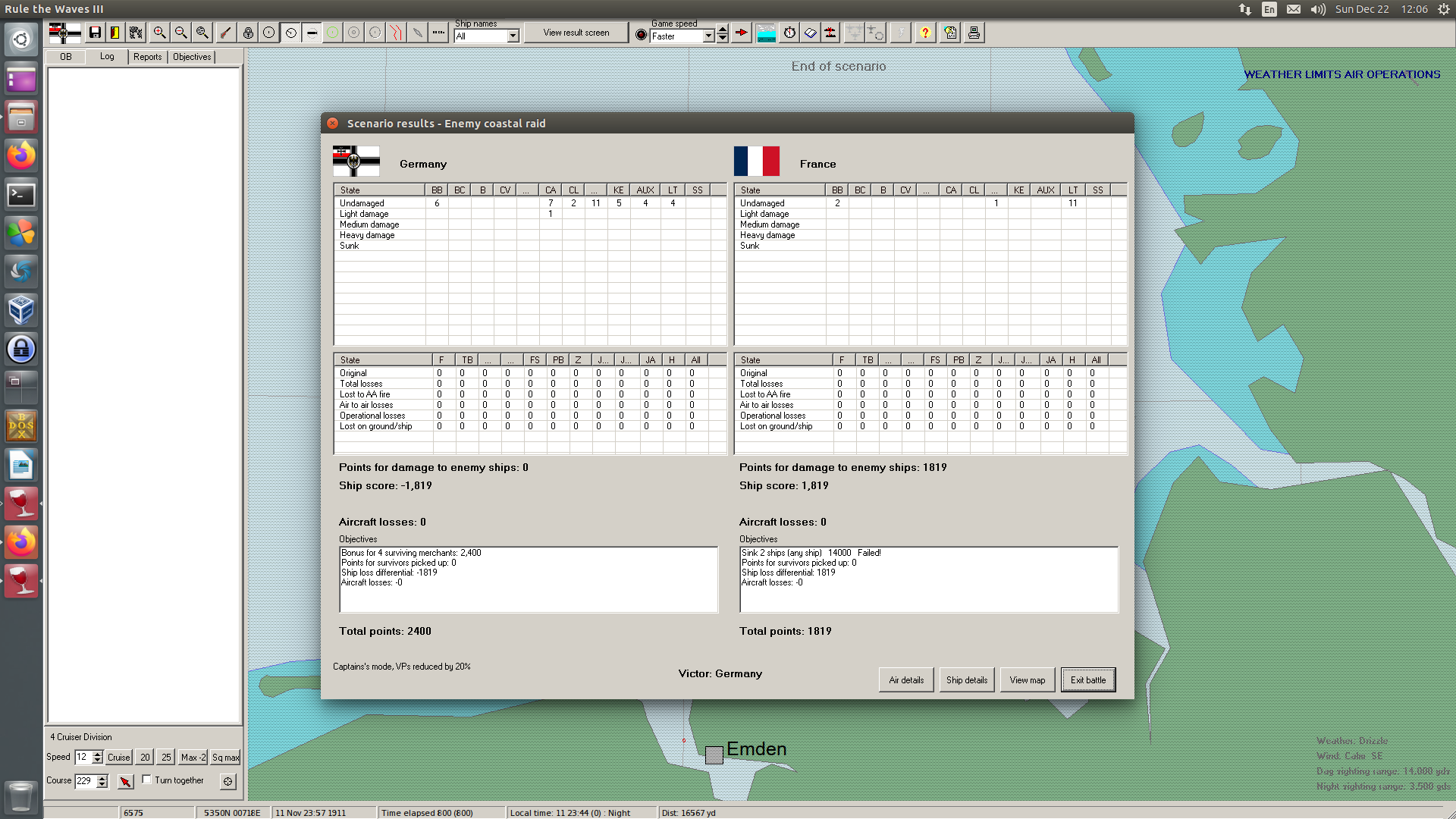1456x819 pixels.
Task: Decrease game speed with down arrow
Action: (723, 39)
